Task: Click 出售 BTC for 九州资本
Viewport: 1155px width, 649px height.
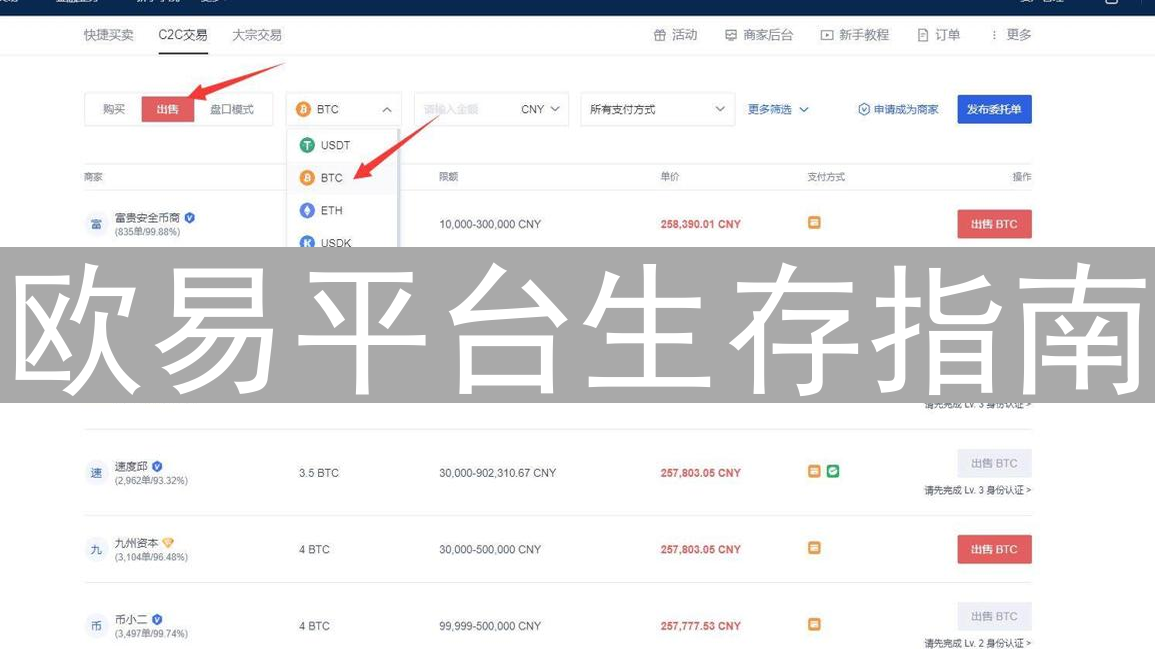Action: 994,549
